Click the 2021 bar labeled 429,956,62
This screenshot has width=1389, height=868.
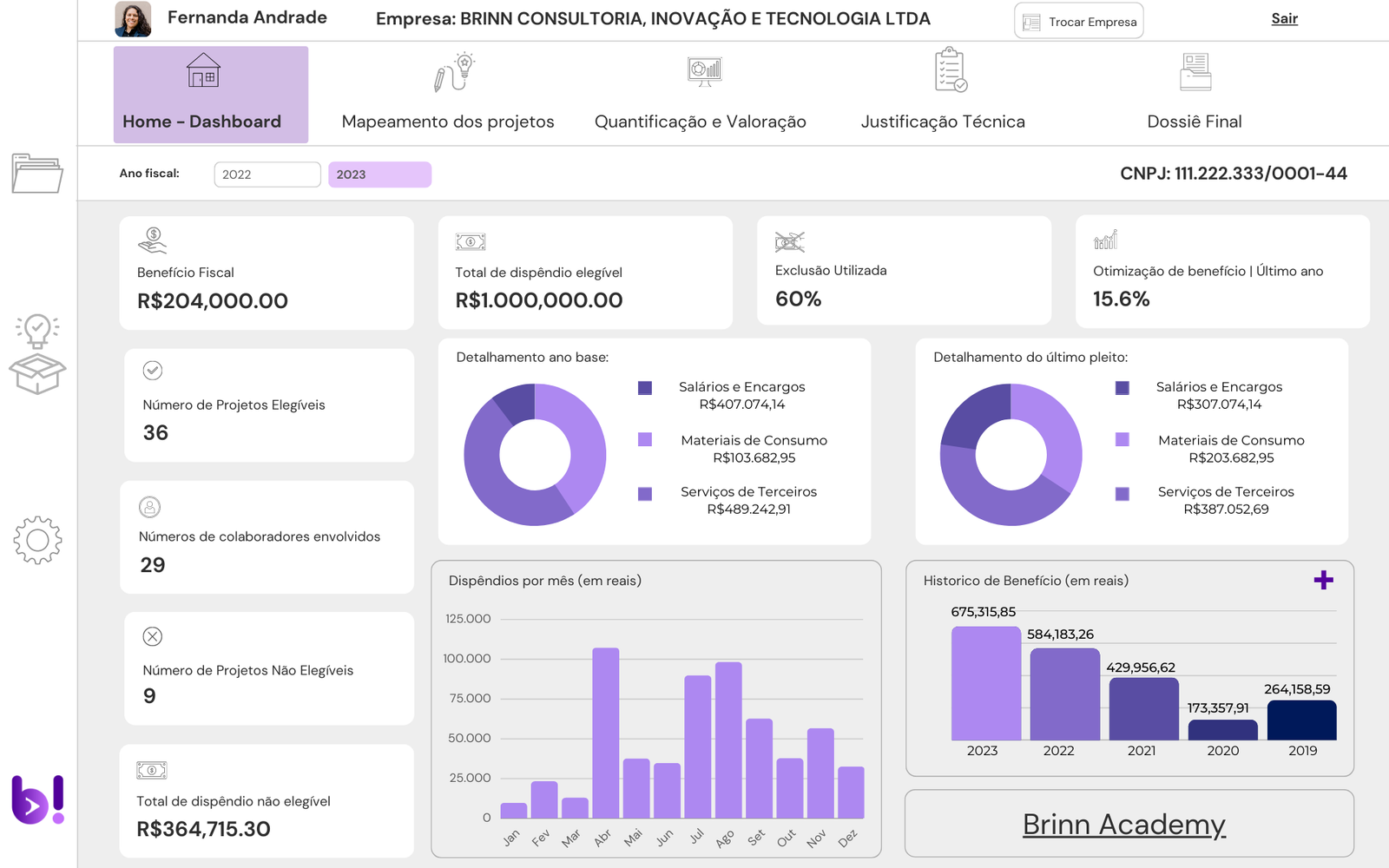(1144, 709)
